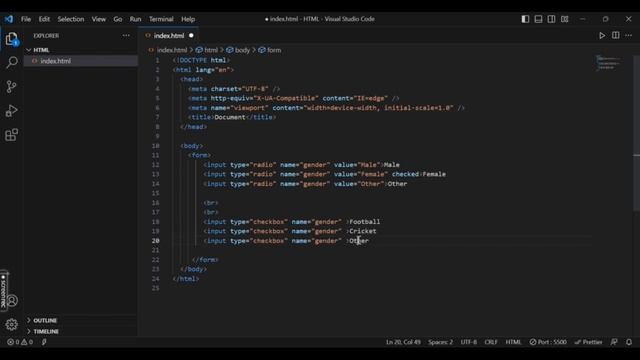Click the Document title text on line 7

click(x=230, y=117)
